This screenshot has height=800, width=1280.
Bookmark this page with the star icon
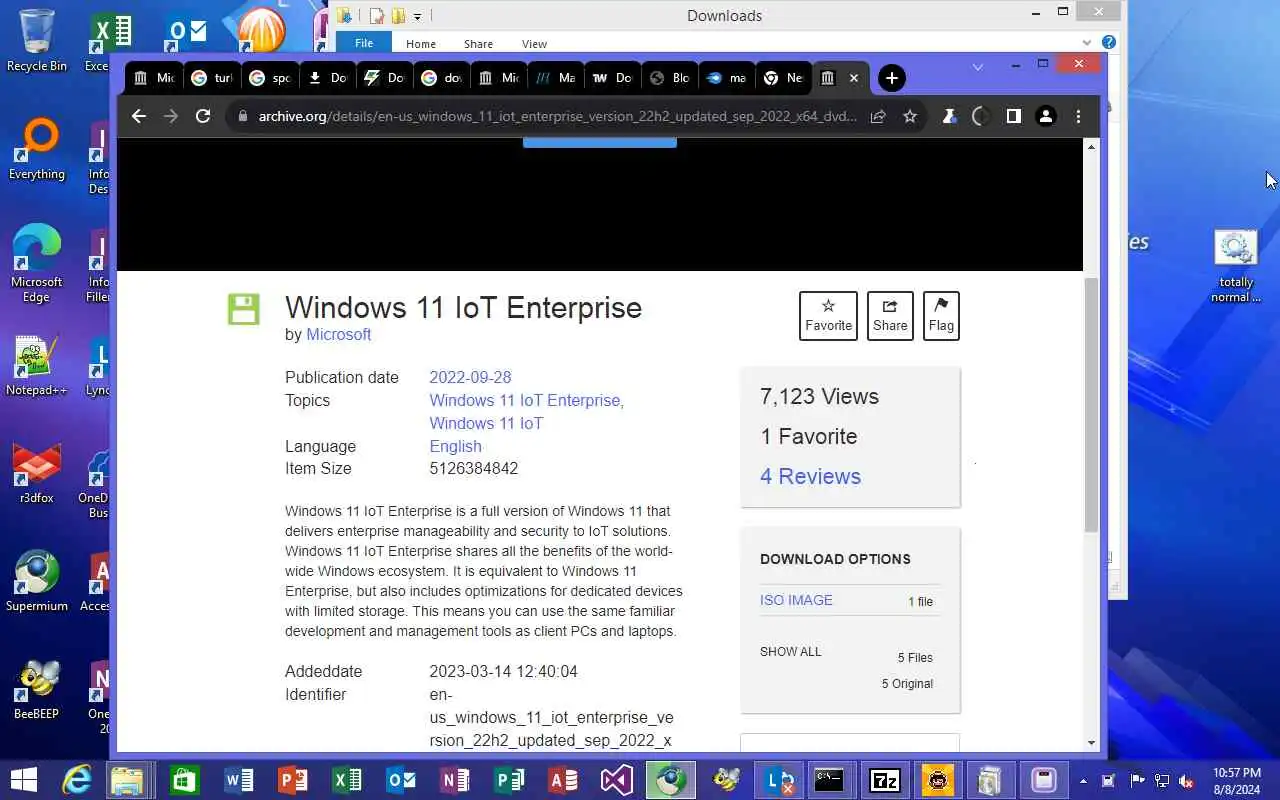coord(910,116)
